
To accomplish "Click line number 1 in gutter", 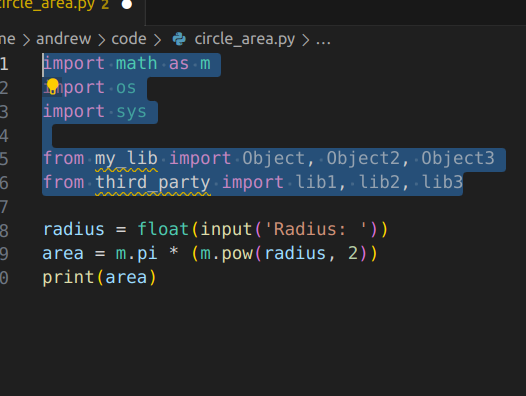I will point(4,64).
